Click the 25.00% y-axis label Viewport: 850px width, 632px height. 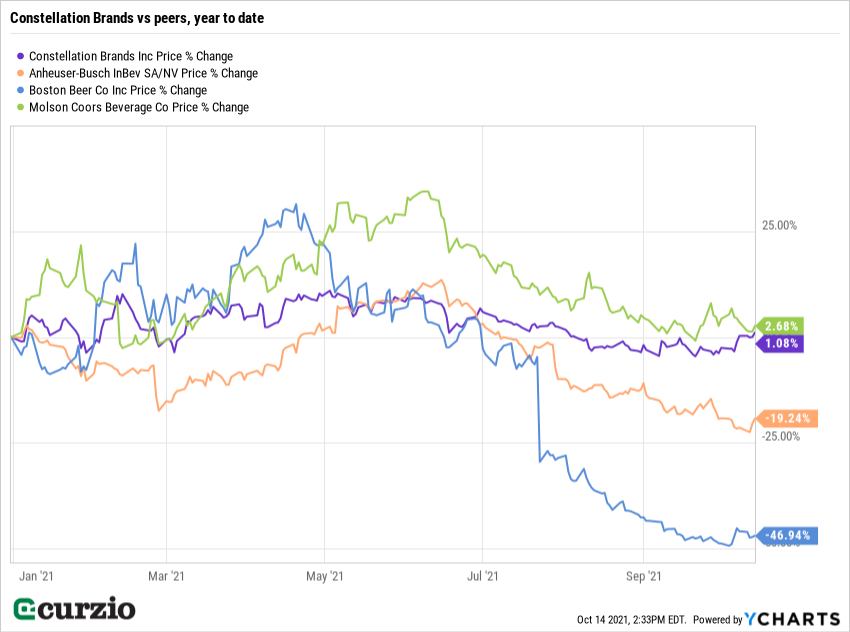[780, 226]
